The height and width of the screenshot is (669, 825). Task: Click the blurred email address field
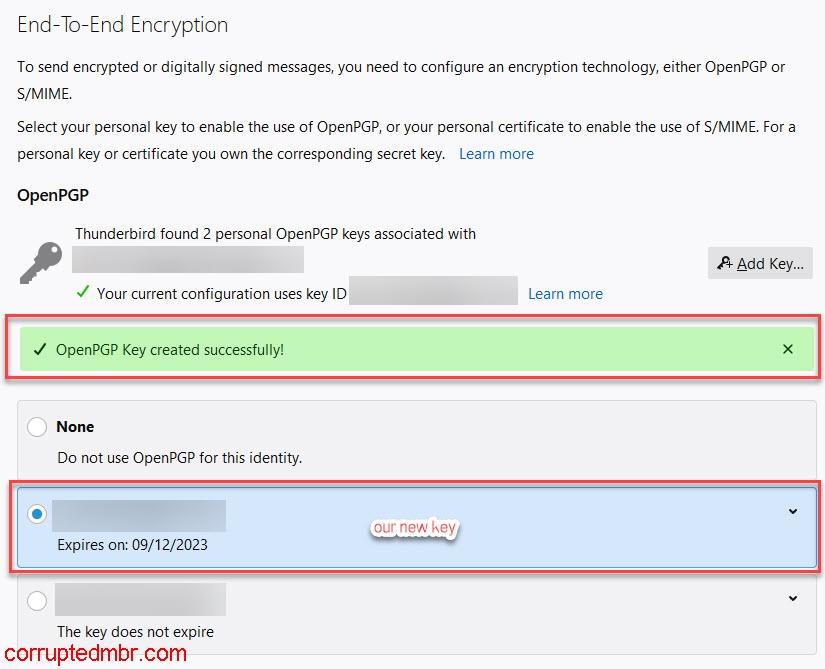(188, 259)
